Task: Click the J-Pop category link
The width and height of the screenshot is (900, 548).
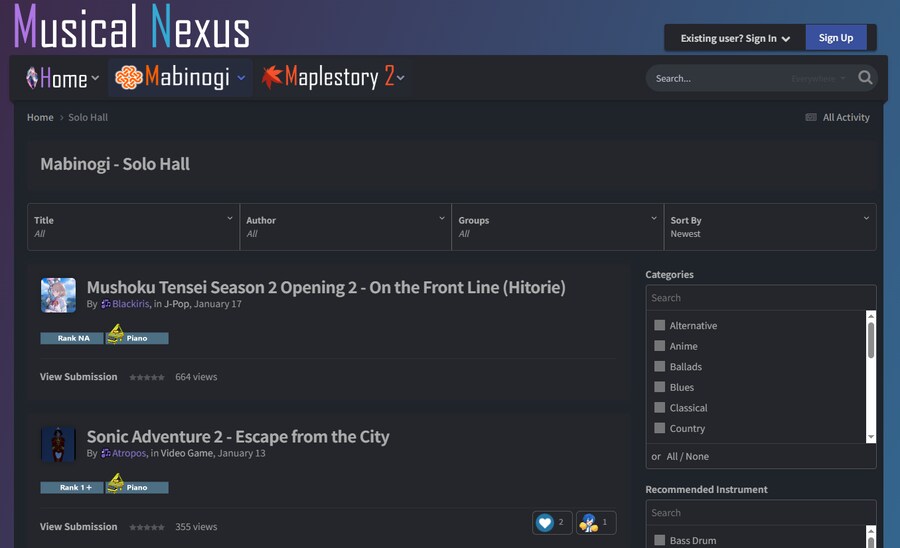Action: click(x=177, y=304)
